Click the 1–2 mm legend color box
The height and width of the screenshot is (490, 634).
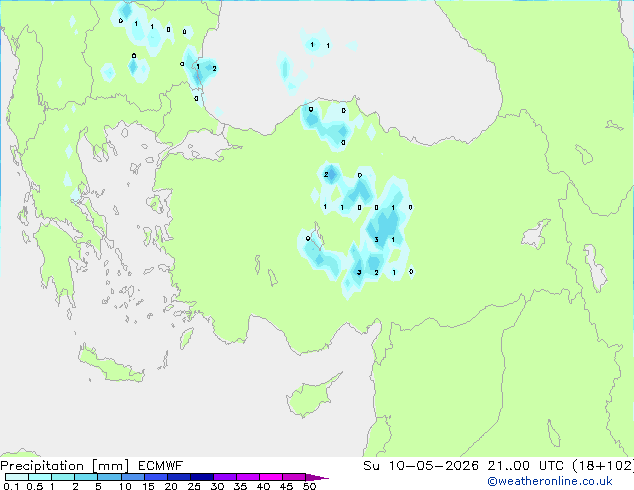click(x=63, y=477)
